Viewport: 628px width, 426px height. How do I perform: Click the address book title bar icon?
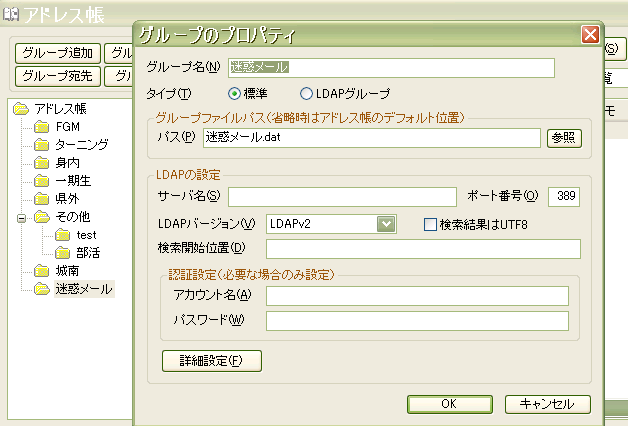pyautogui.click(x=11, y=15)
